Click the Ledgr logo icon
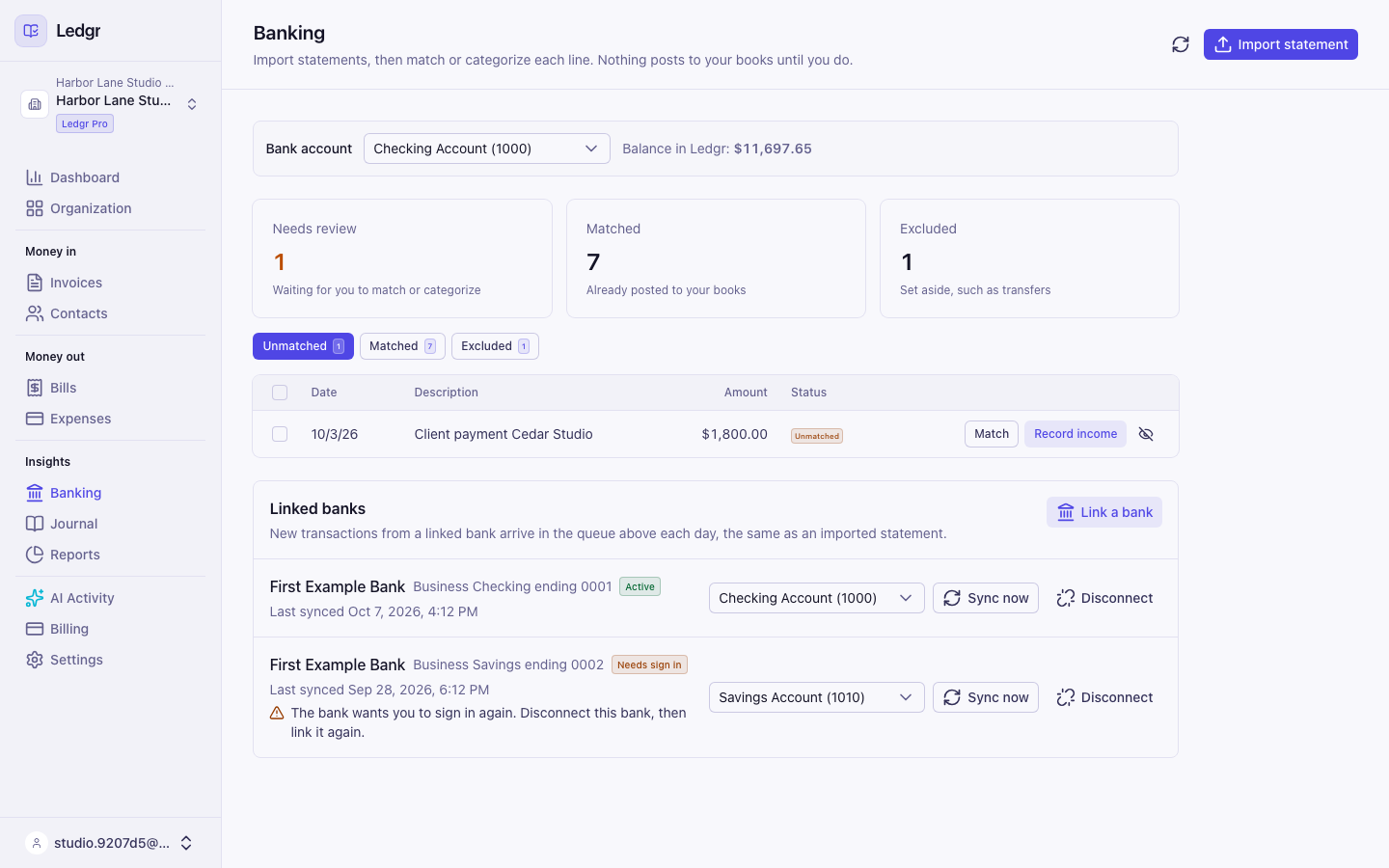1389x868 pixels. coord(31,31)
